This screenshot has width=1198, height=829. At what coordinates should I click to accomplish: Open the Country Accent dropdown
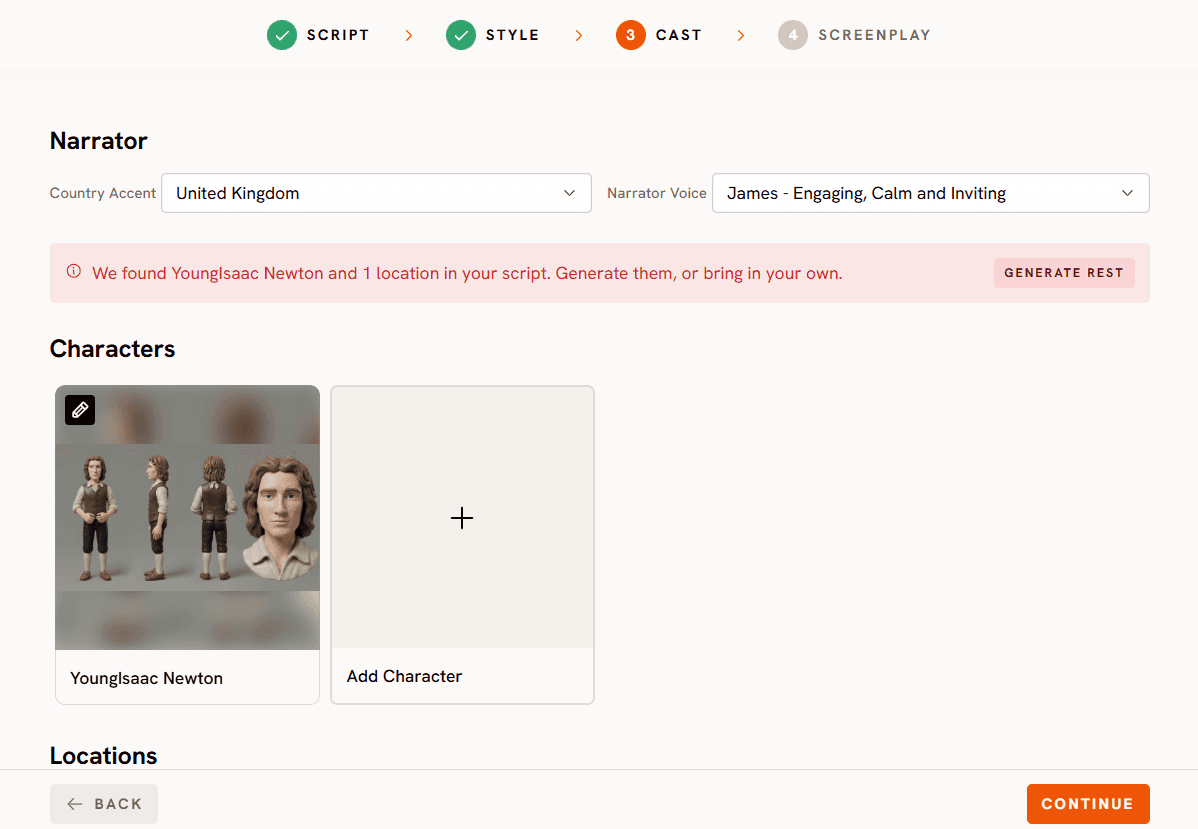pos(376,193)
